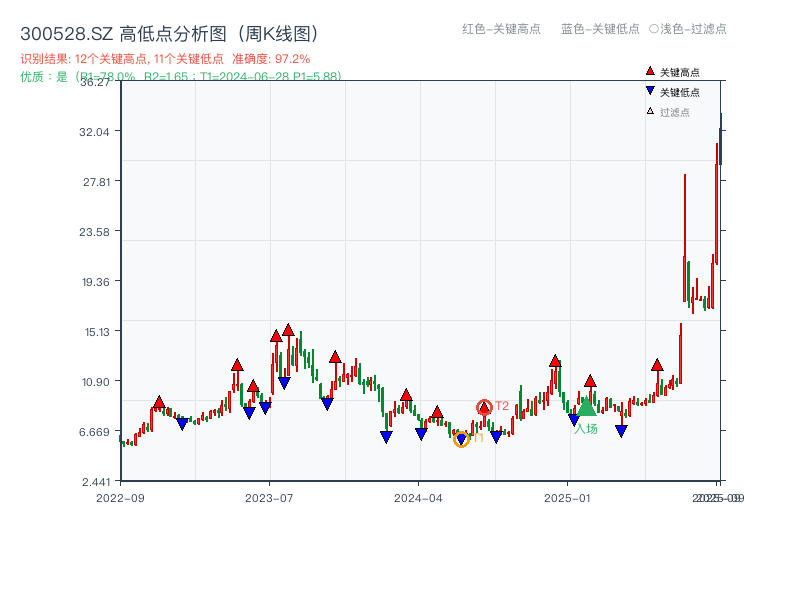The width and height of the screenshot is (800, 600).
Task: Click the blue low marker near 2024-04
Action: click(422, 431)
